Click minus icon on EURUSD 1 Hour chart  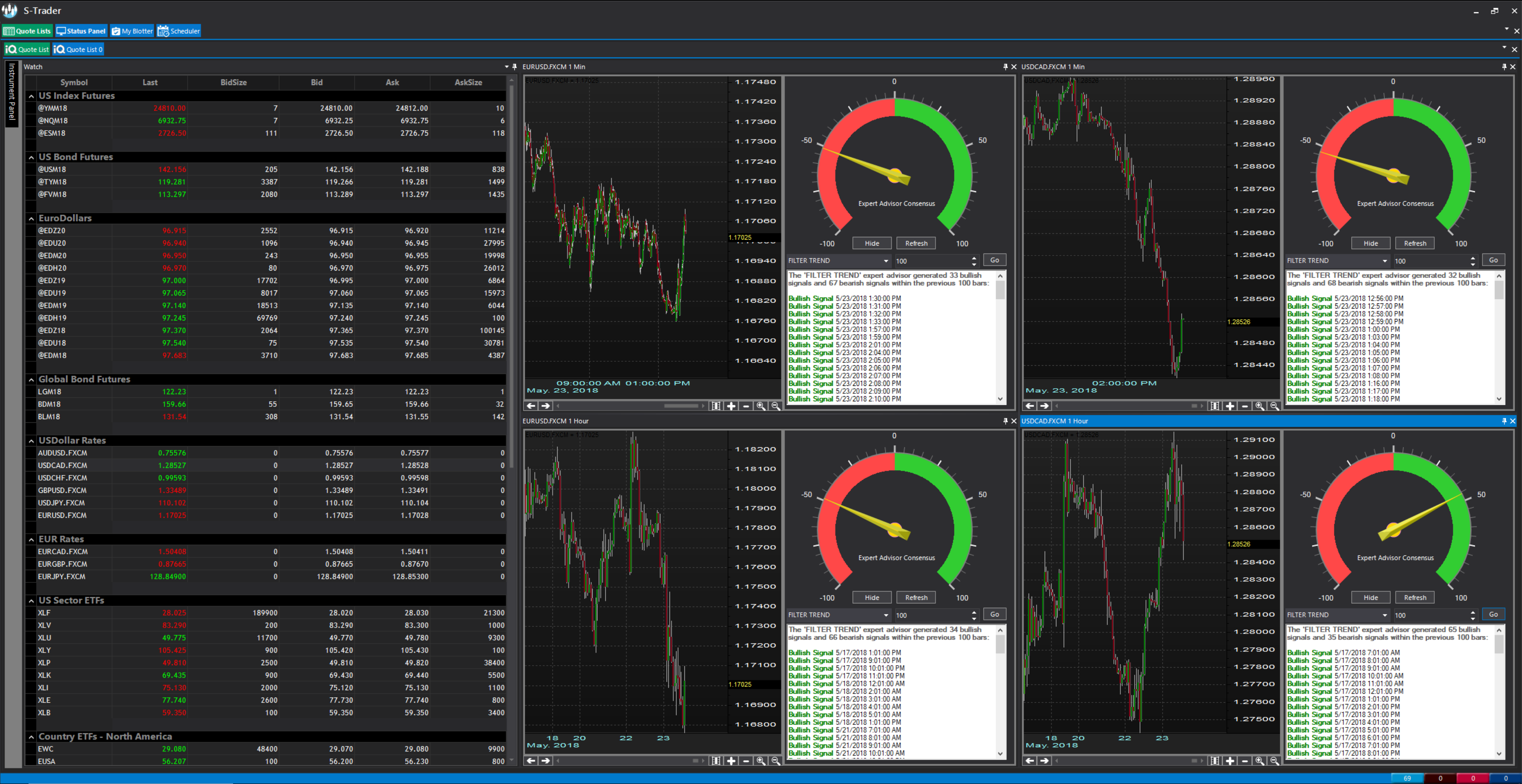coord(746,761)
